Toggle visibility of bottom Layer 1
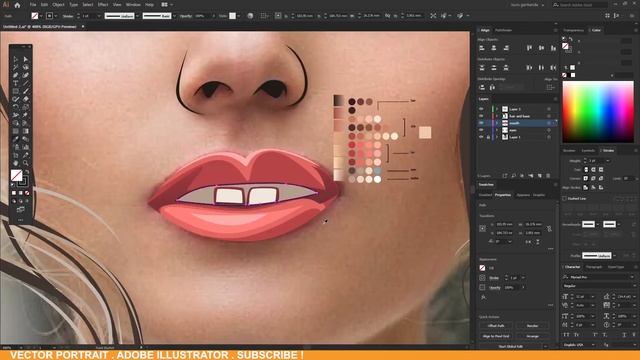The width and height of the screenshot is (640, 360). tap(481, 137)
